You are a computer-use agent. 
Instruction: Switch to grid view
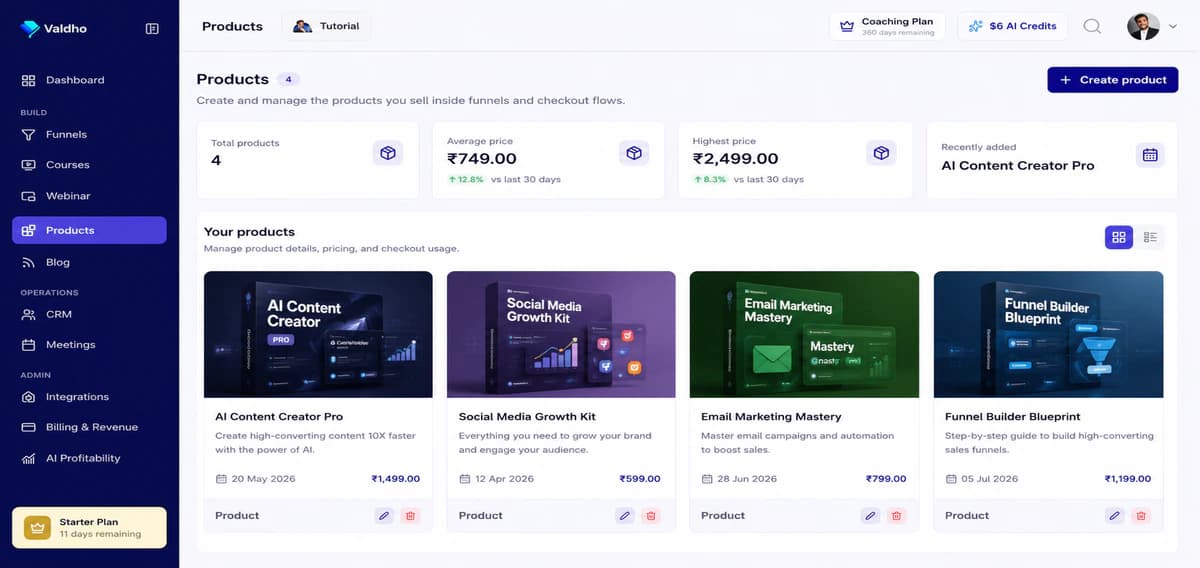(1119, 237)
